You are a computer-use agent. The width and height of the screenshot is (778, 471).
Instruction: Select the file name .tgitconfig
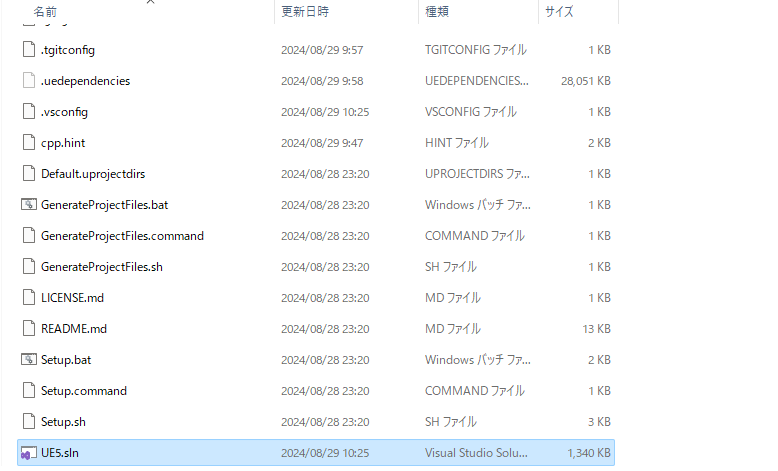(68, 50)
